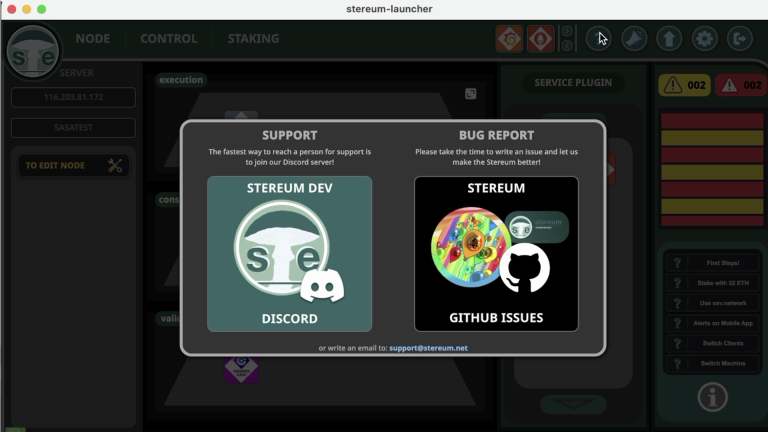Click the update arrow icon

(x=669, y=38)
